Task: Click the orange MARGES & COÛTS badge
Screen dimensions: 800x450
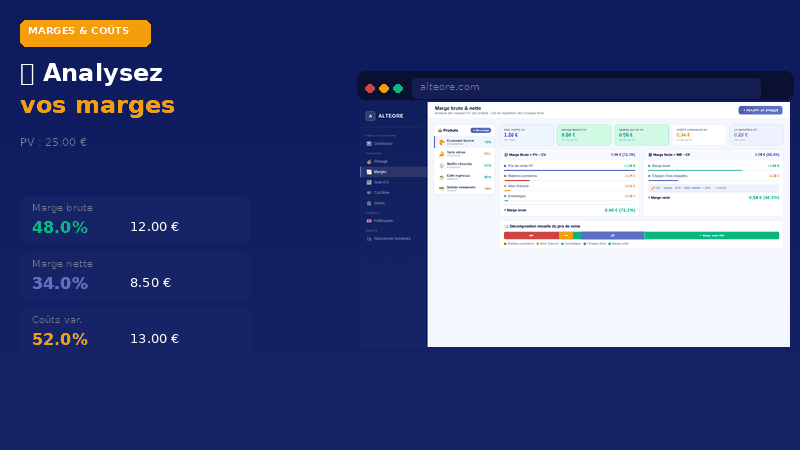Action: (x=85, y=33)
